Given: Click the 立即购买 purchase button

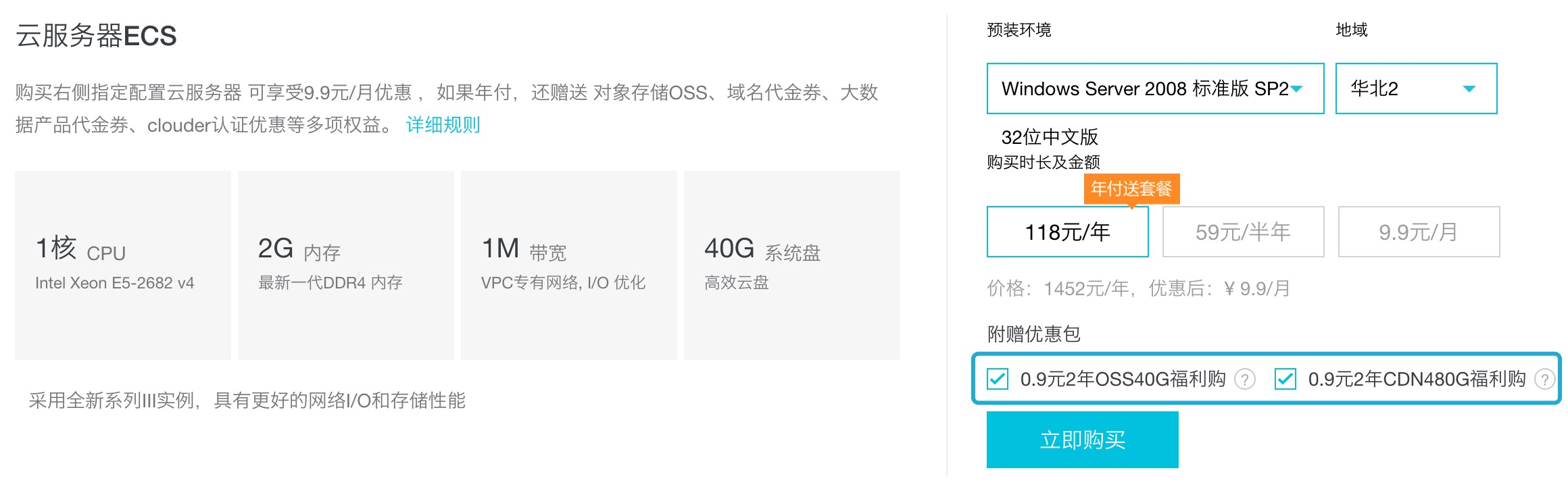Looking at the screenshot, I should 1081,440.
